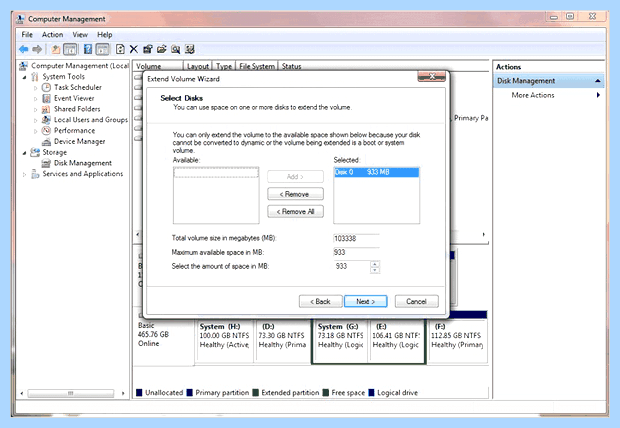Click the Up One Level toolbar icon
Image resolution: width=620 pixels, height=428 pixels.
[x=55, y=49]
